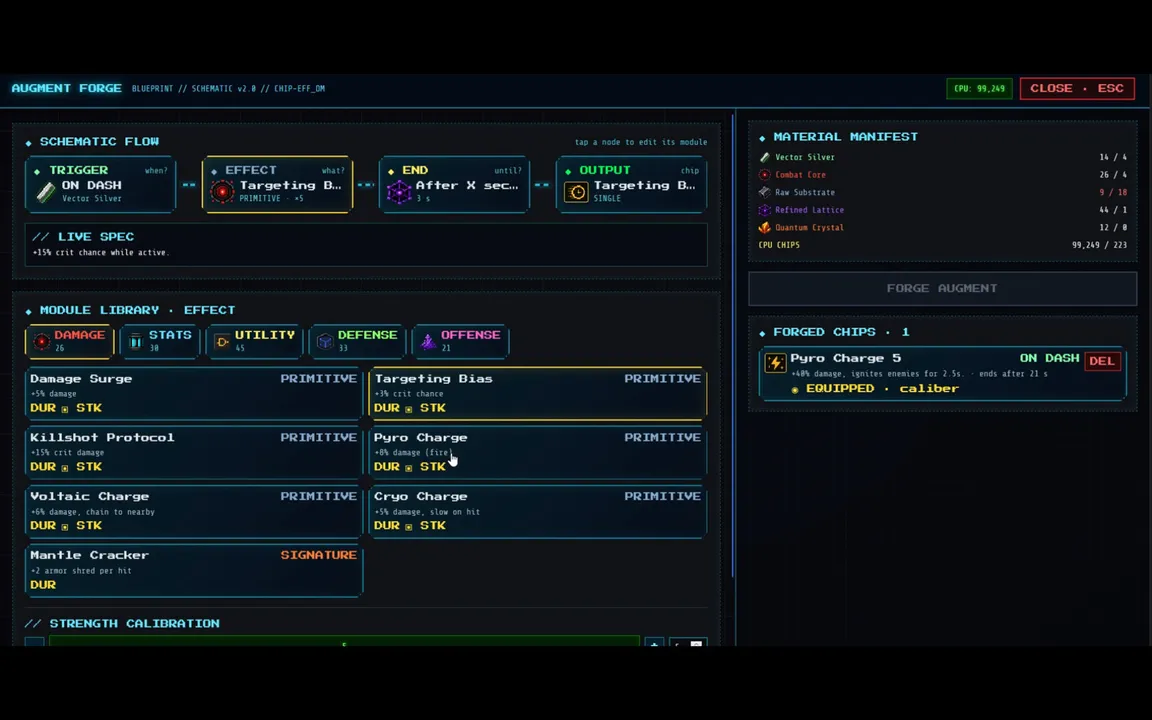Click the purple lattice icon in the End node
This screenshot has width=1152, height=720.
[x=399, y=192]
